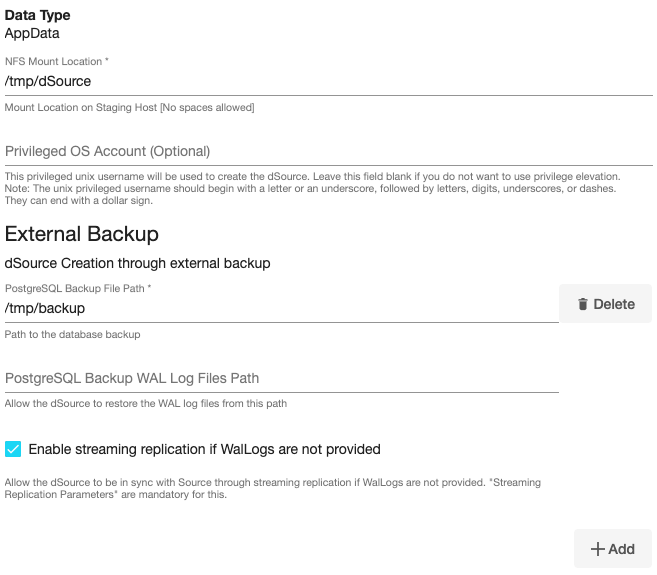This screenshot has height=575, width=657.
Task: Click the AppData value text
Action: point(33,33)
